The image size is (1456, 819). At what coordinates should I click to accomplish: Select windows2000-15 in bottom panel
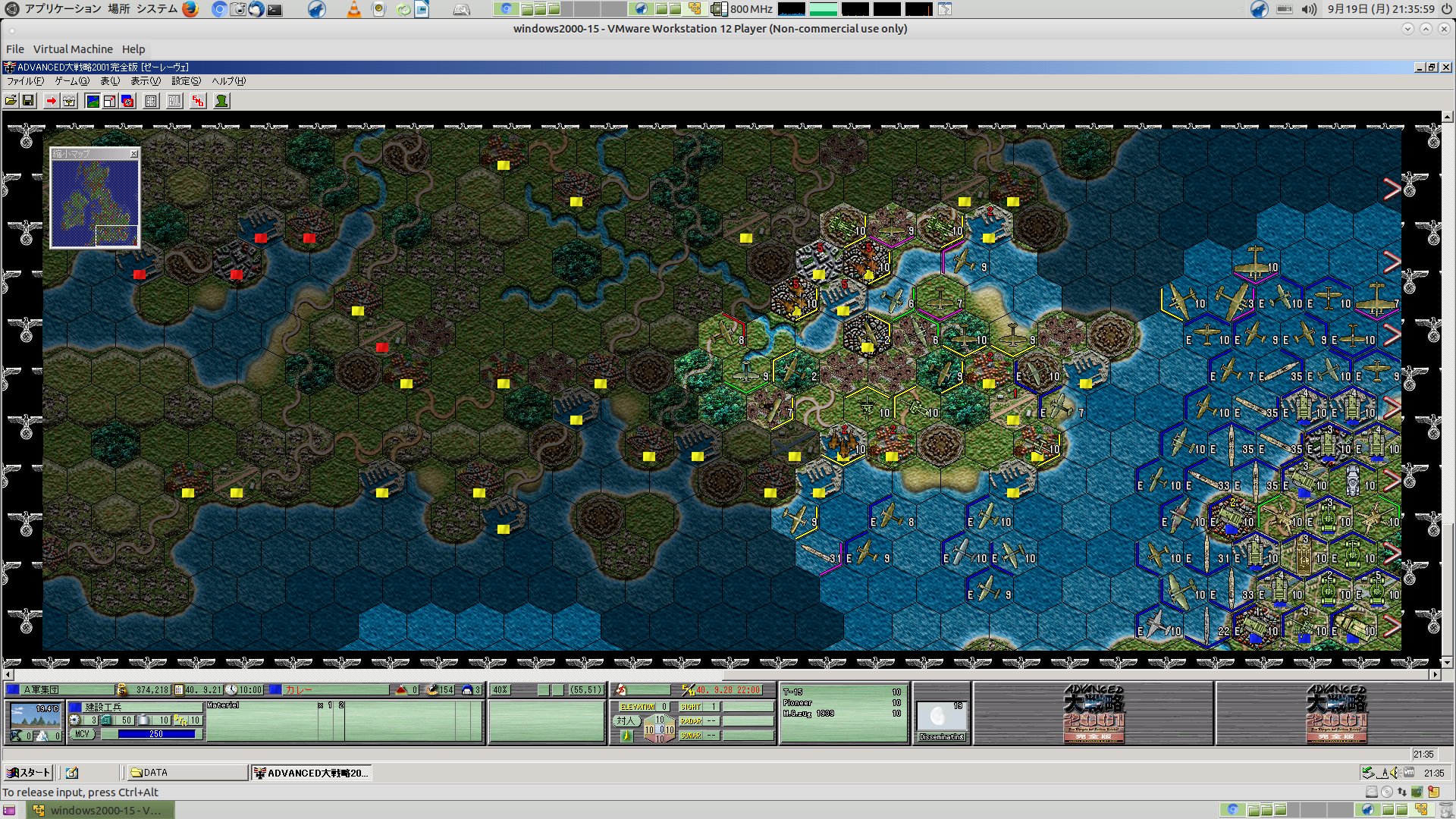99,810
